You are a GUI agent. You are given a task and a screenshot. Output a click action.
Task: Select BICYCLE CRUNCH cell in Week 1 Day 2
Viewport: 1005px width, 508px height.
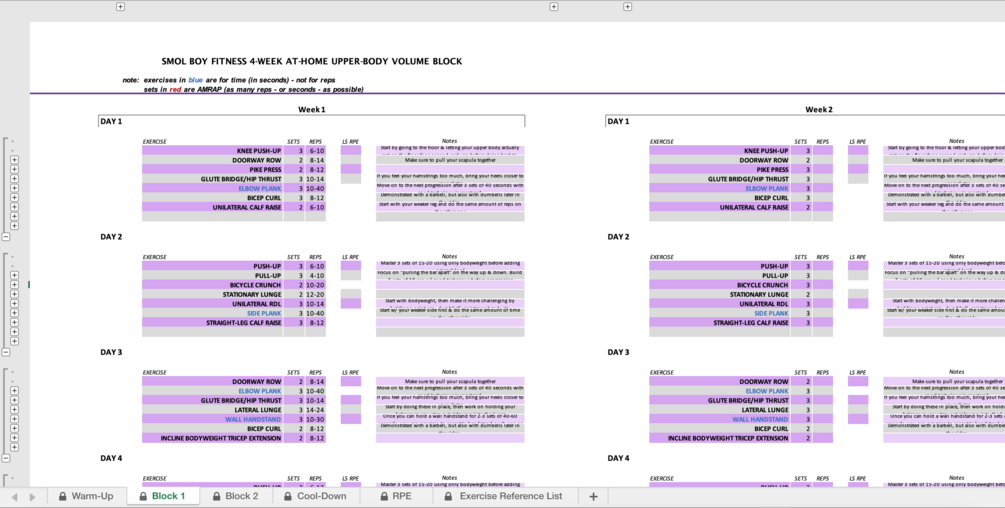(x=212, y=284)
